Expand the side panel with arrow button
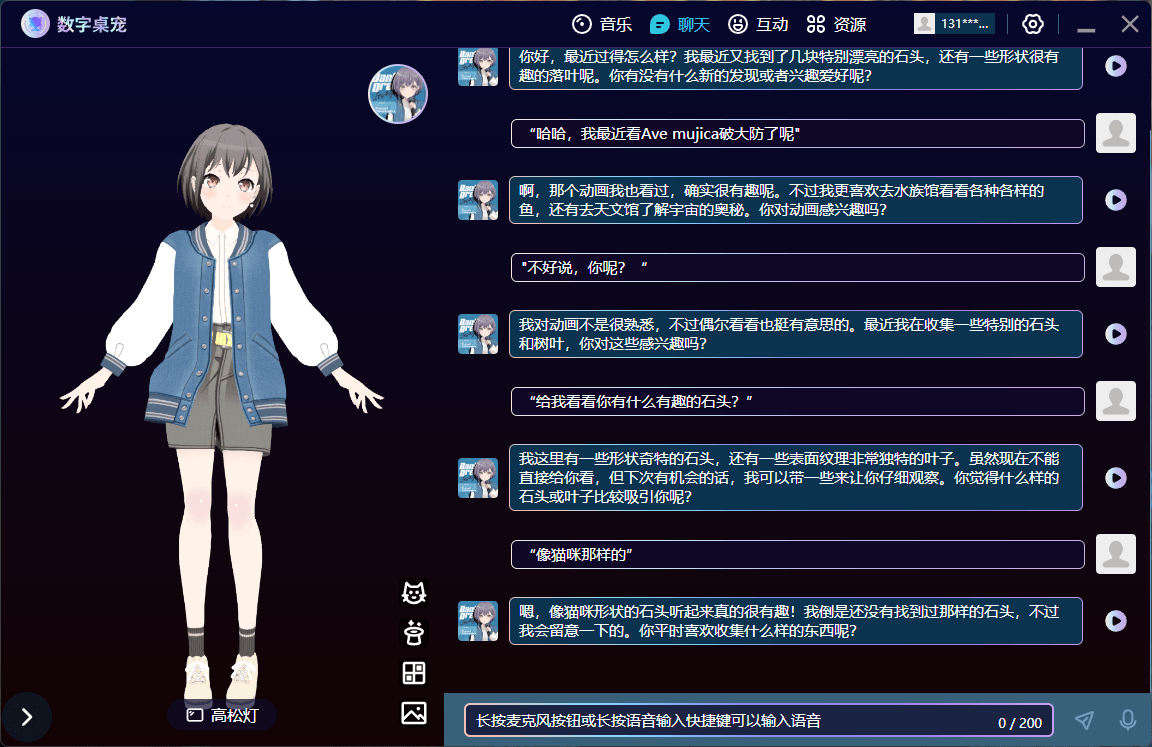The height and width of the screenshot is (747, 1152). [x=27, y=717]
